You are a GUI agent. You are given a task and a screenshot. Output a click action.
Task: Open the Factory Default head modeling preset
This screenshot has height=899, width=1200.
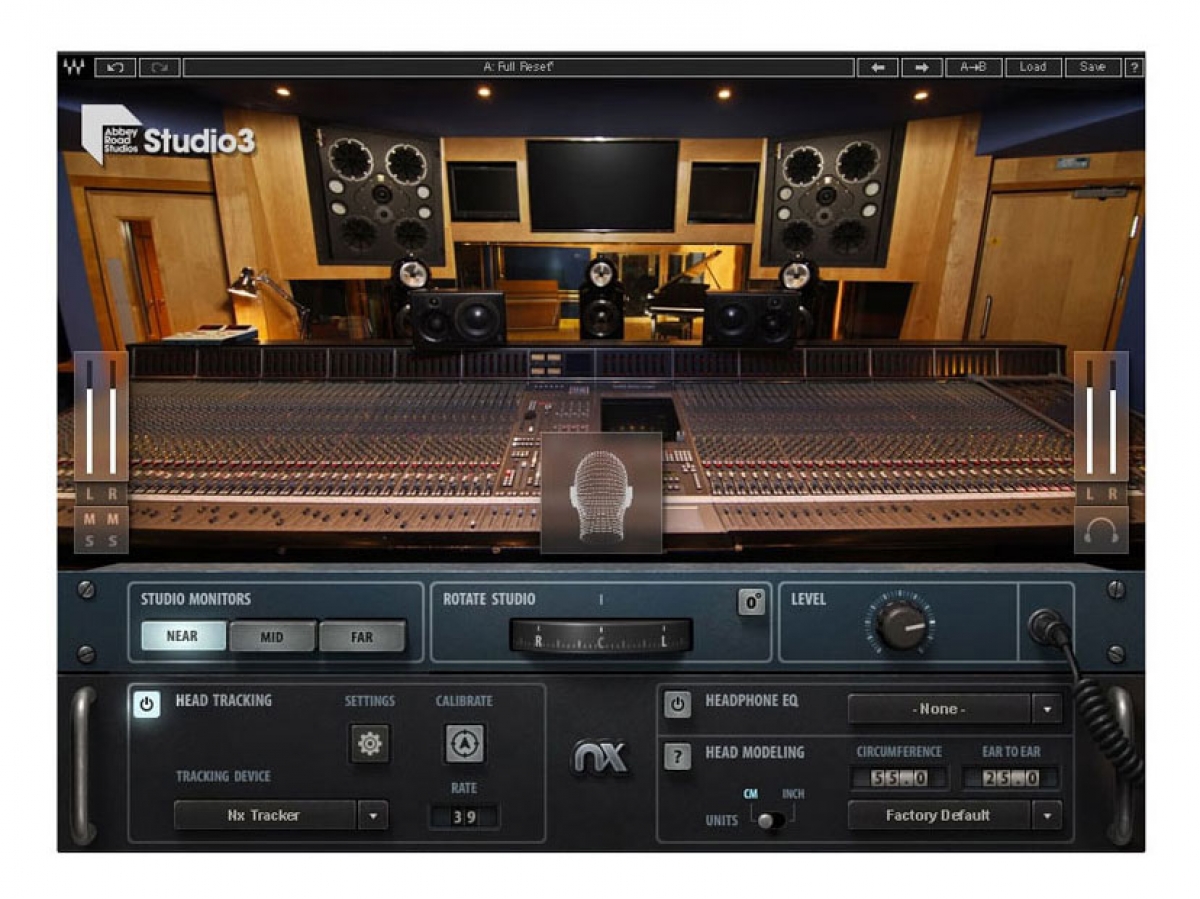[x=939, y=815]
